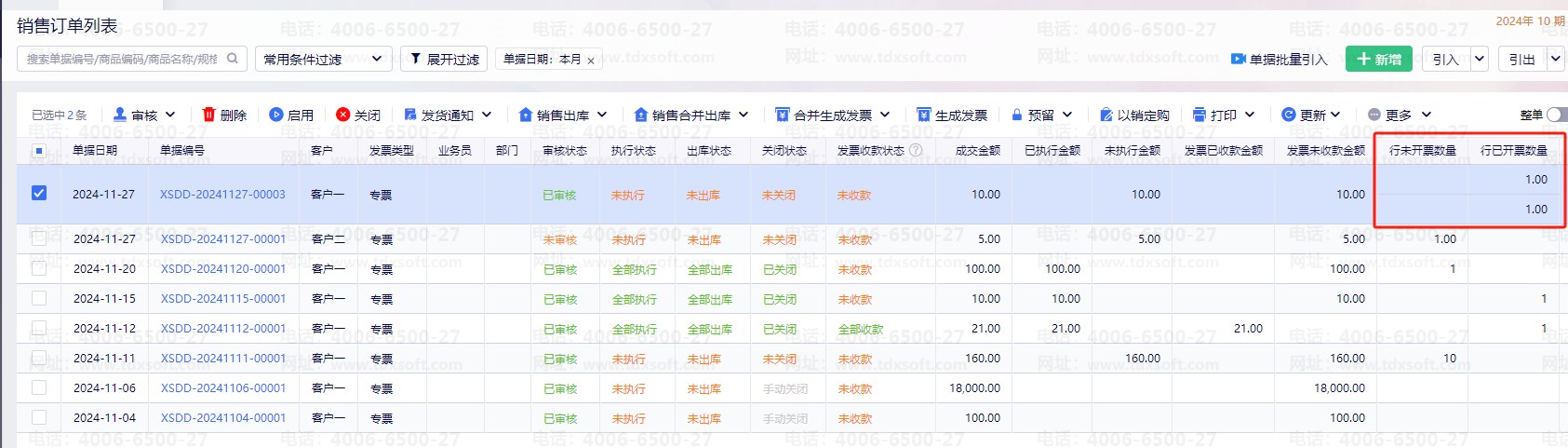Open the 打印 menu
The height and width of the screenshot is (448, 1568).
pyautogui.click(x=1224, y=115)
